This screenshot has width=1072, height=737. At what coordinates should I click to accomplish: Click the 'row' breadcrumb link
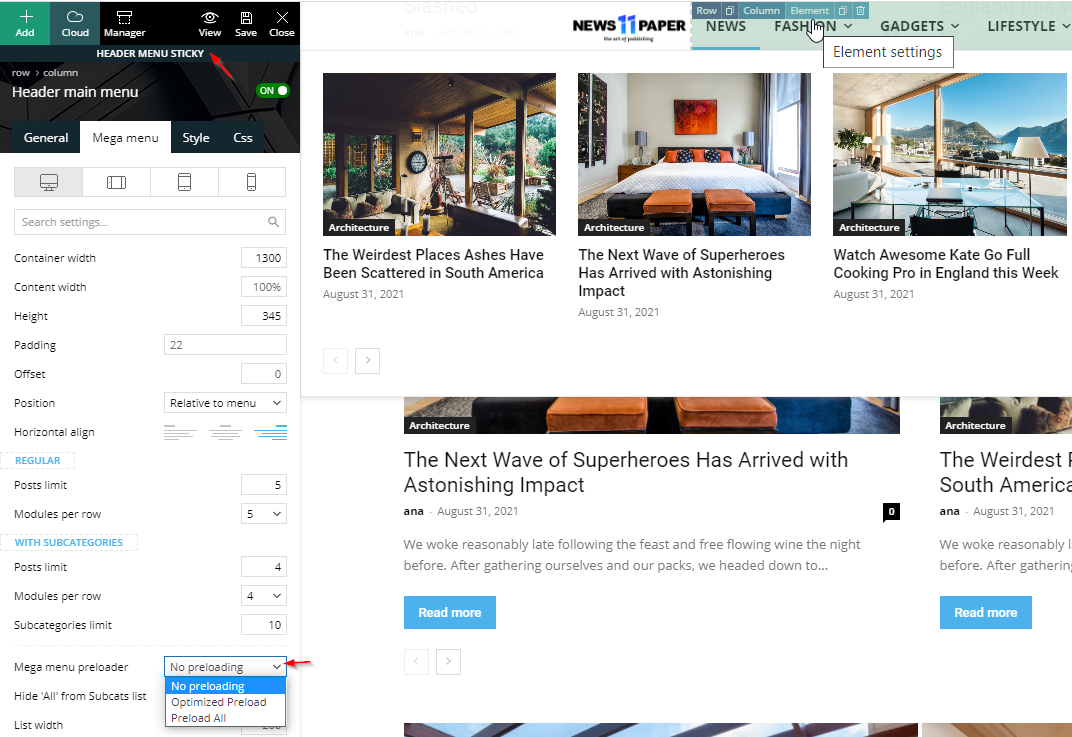point(21,72)
